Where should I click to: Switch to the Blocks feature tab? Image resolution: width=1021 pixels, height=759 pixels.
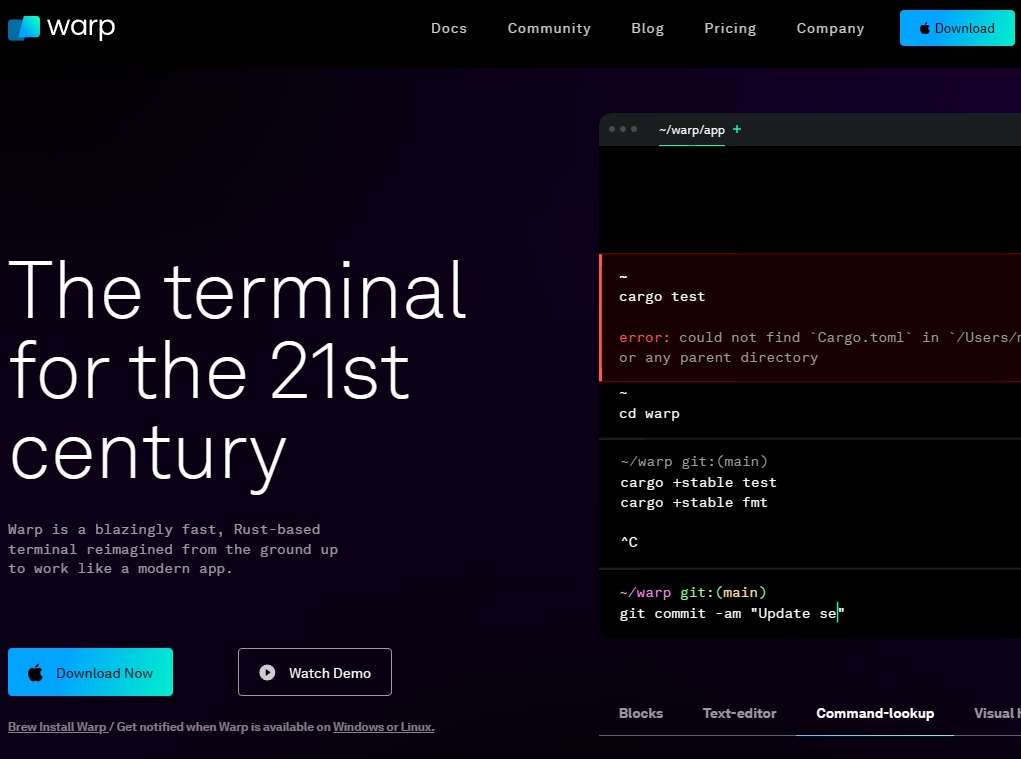point(641,713)
